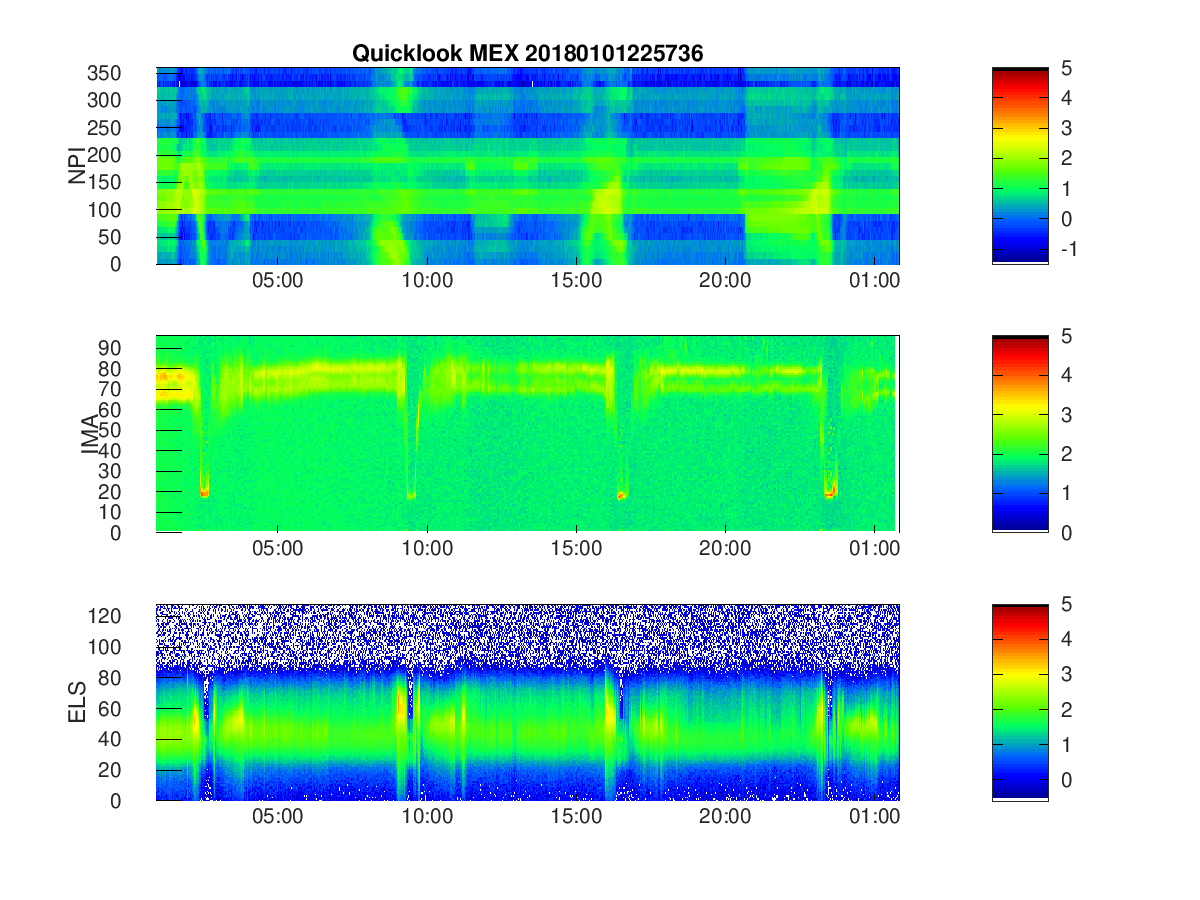
Task: Click 20:00 under the IMA panel
Action: coord(725,549)
